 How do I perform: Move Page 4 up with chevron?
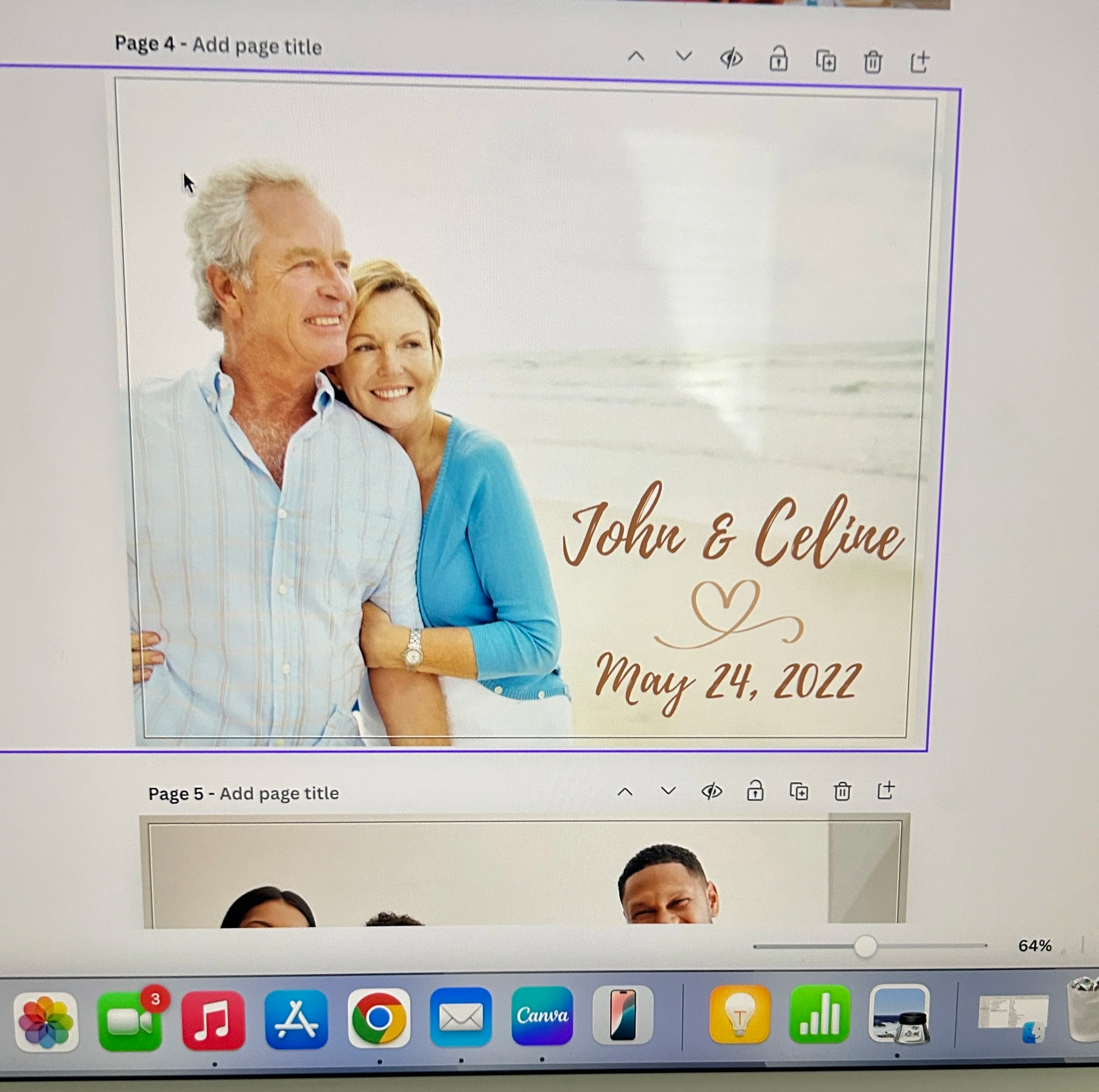[636, 56]
